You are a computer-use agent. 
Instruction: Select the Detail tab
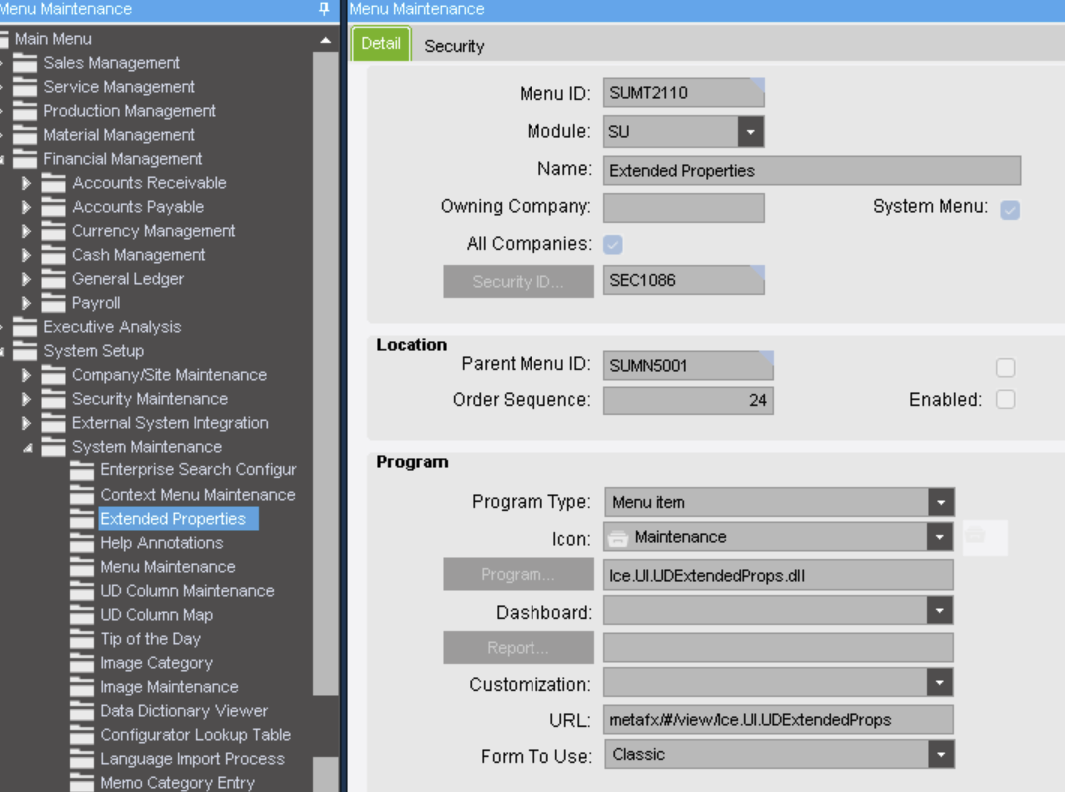pyautogui.click(x=381, y=44)
